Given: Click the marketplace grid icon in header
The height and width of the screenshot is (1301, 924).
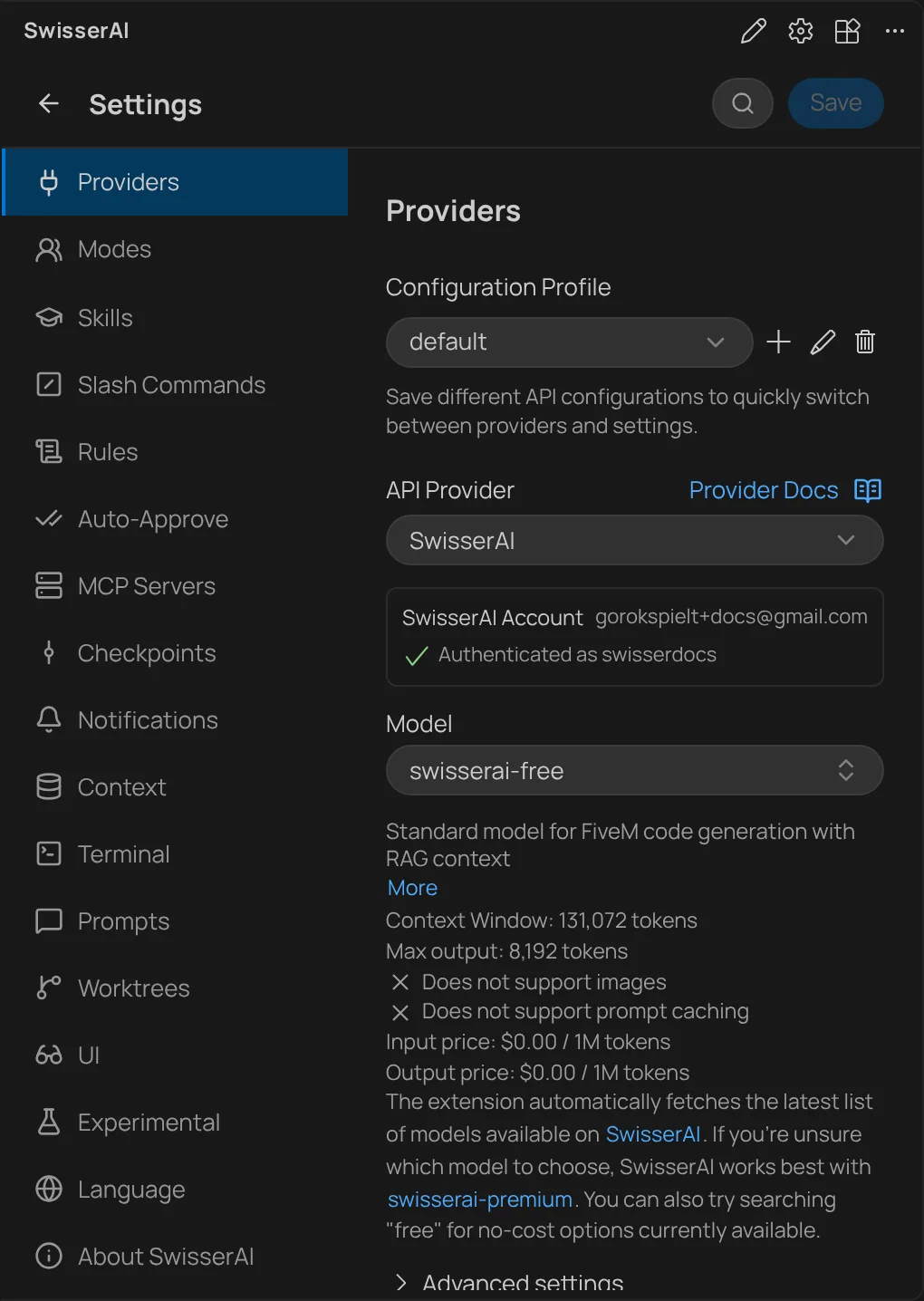Looking at the screenshot, I should coord(848,32).
